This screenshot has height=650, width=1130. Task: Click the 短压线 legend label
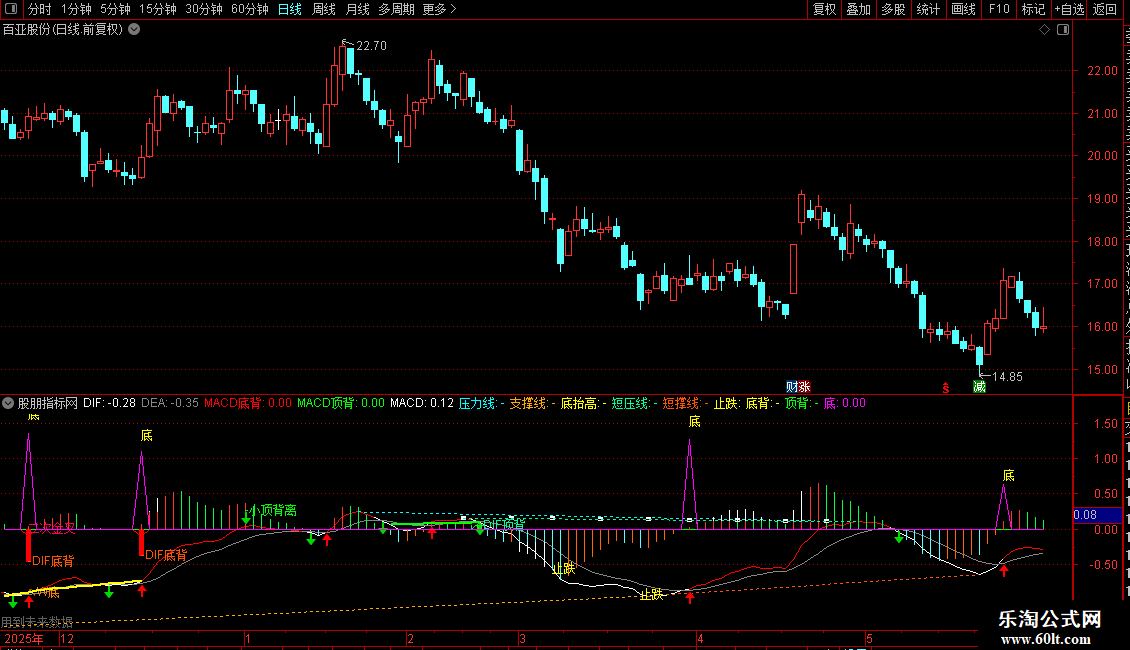[633, 403]
